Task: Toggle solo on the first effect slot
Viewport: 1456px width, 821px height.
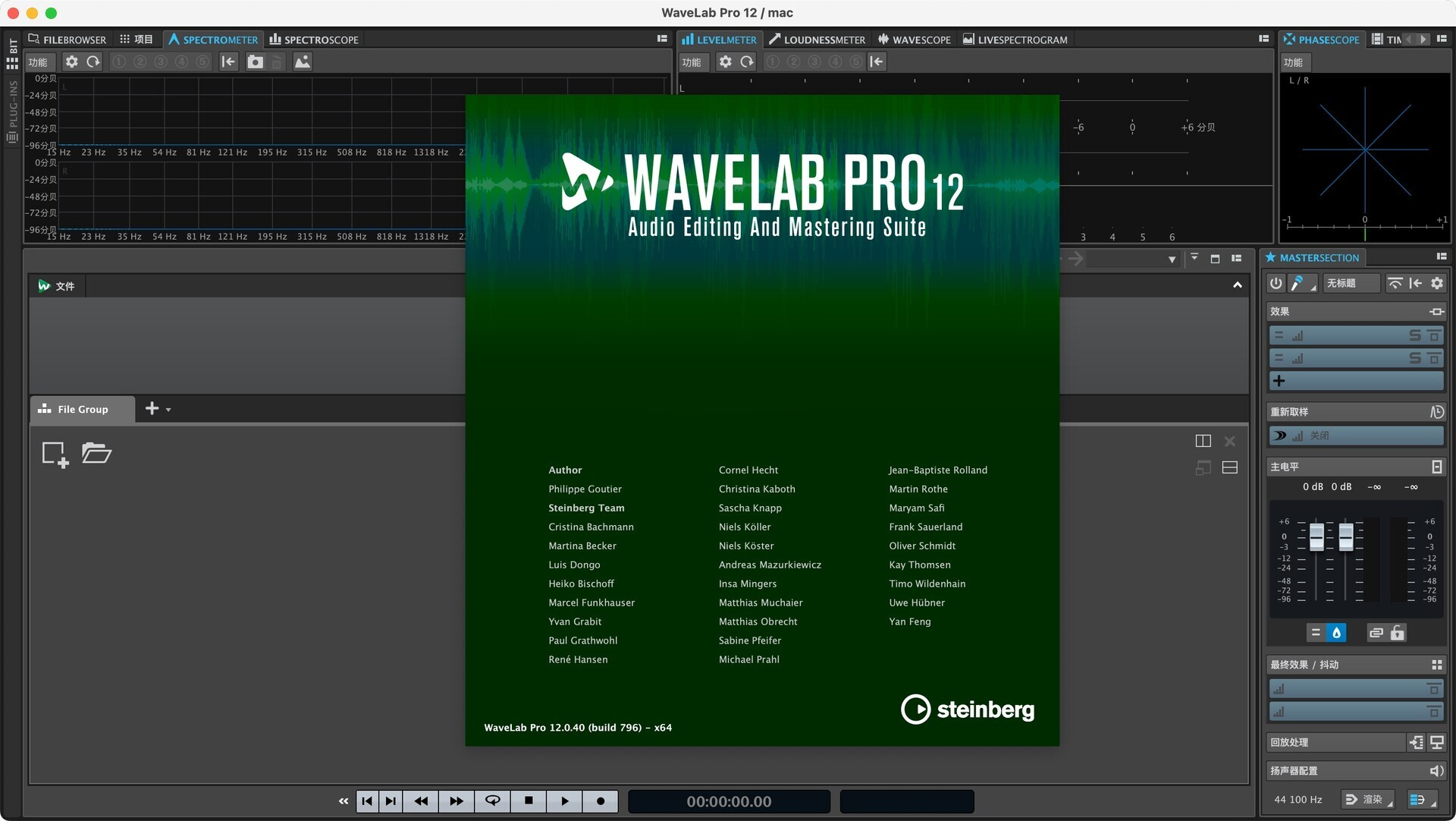Action: point(1415,335)
